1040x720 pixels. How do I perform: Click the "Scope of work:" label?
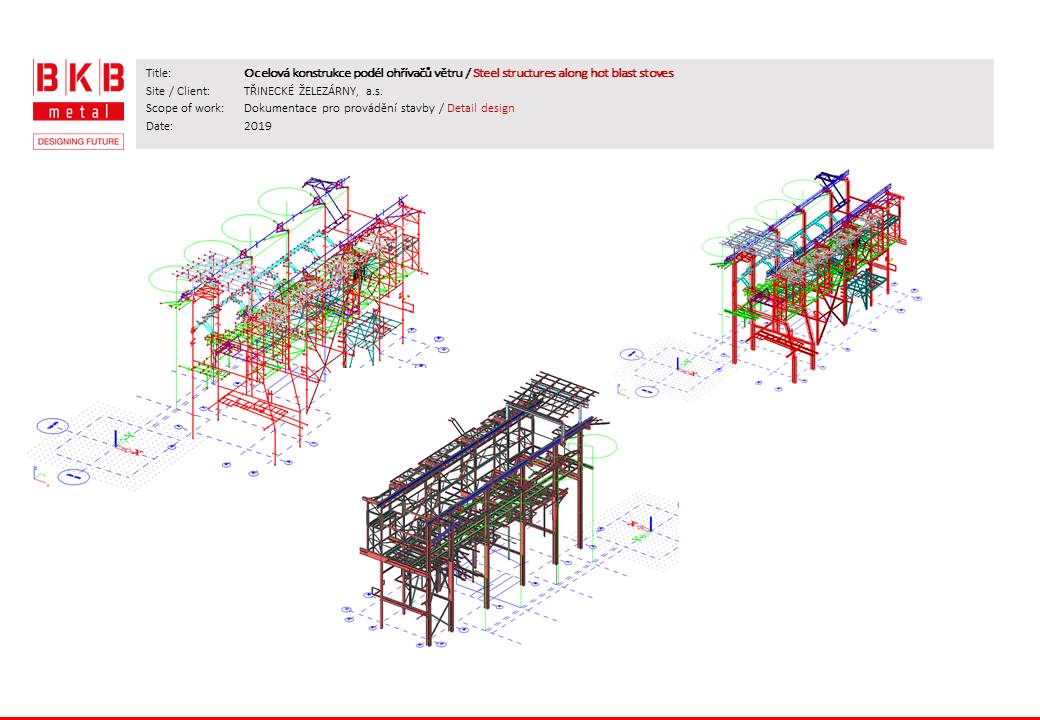pos(184,108)
